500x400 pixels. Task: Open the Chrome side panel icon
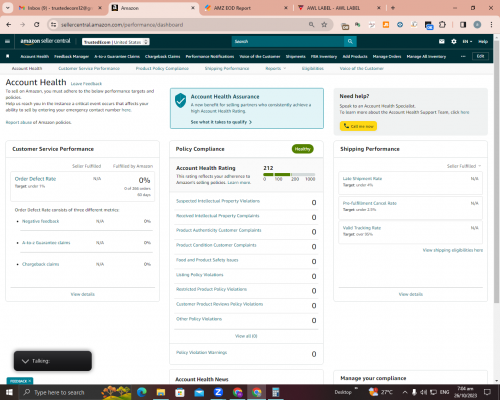click(463, 25)
